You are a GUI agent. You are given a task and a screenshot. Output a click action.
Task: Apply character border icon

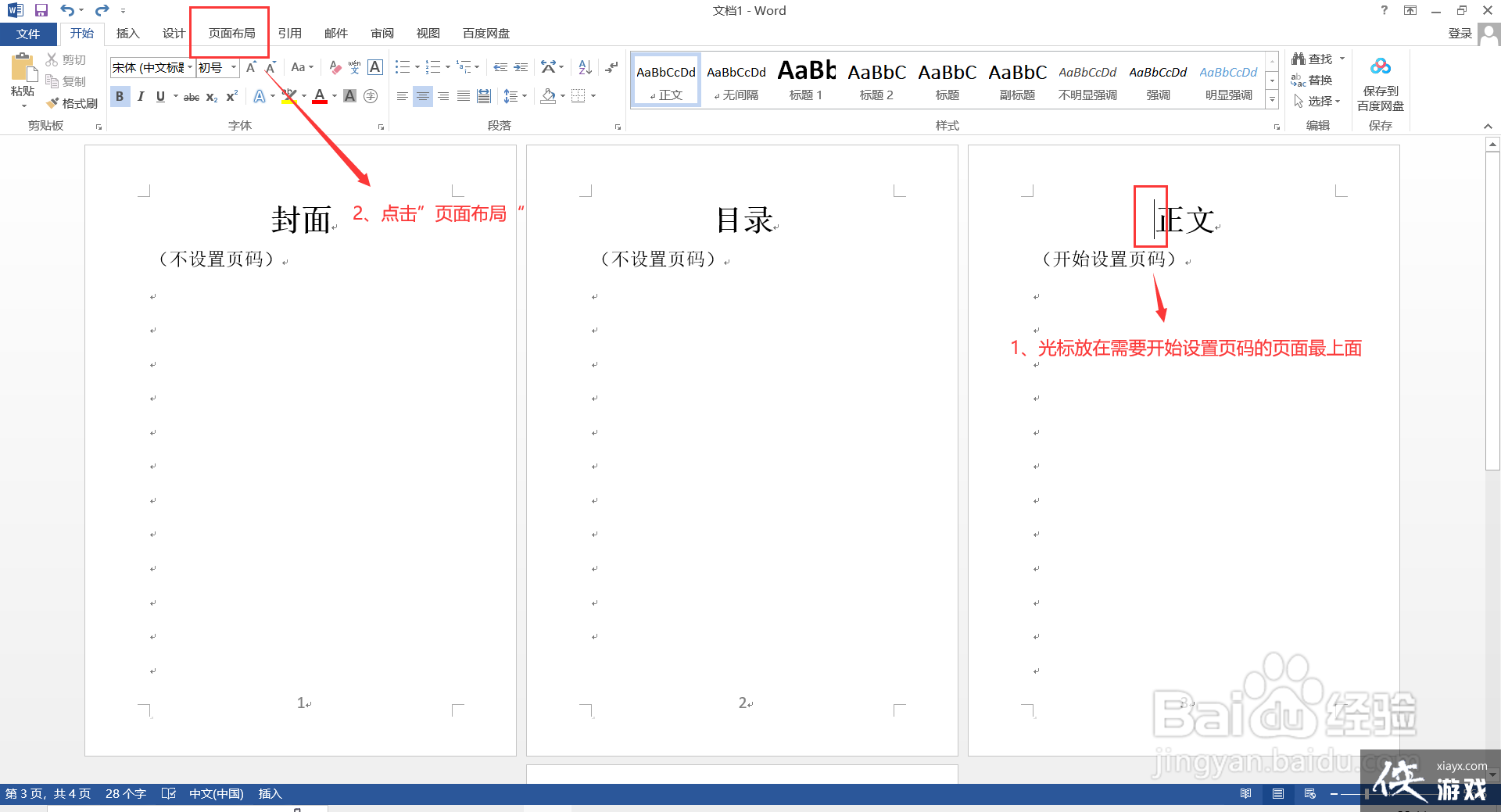pyautogui.click(x=375, y=67)
